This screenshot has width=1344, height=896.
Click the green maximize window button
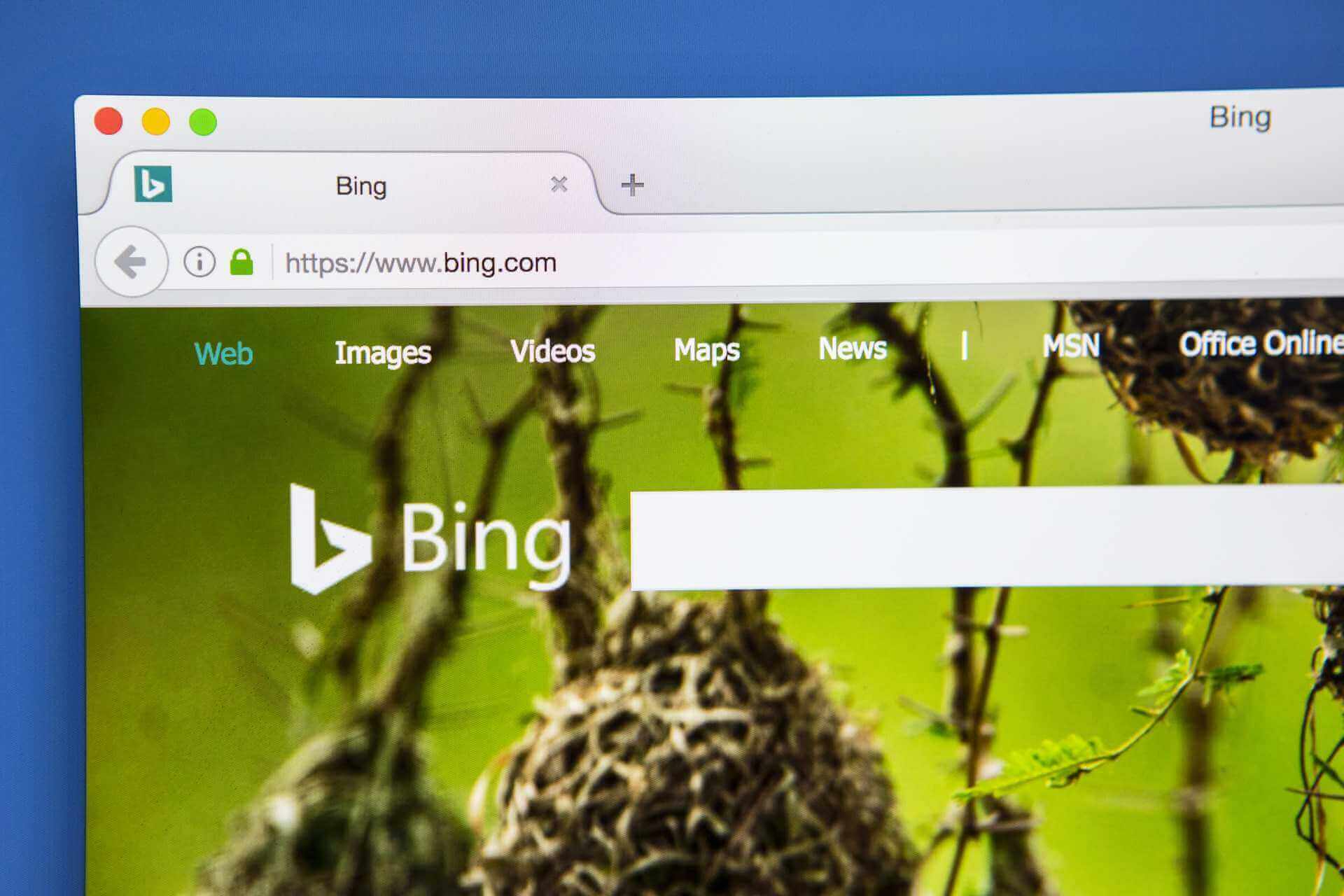[203, 118]
